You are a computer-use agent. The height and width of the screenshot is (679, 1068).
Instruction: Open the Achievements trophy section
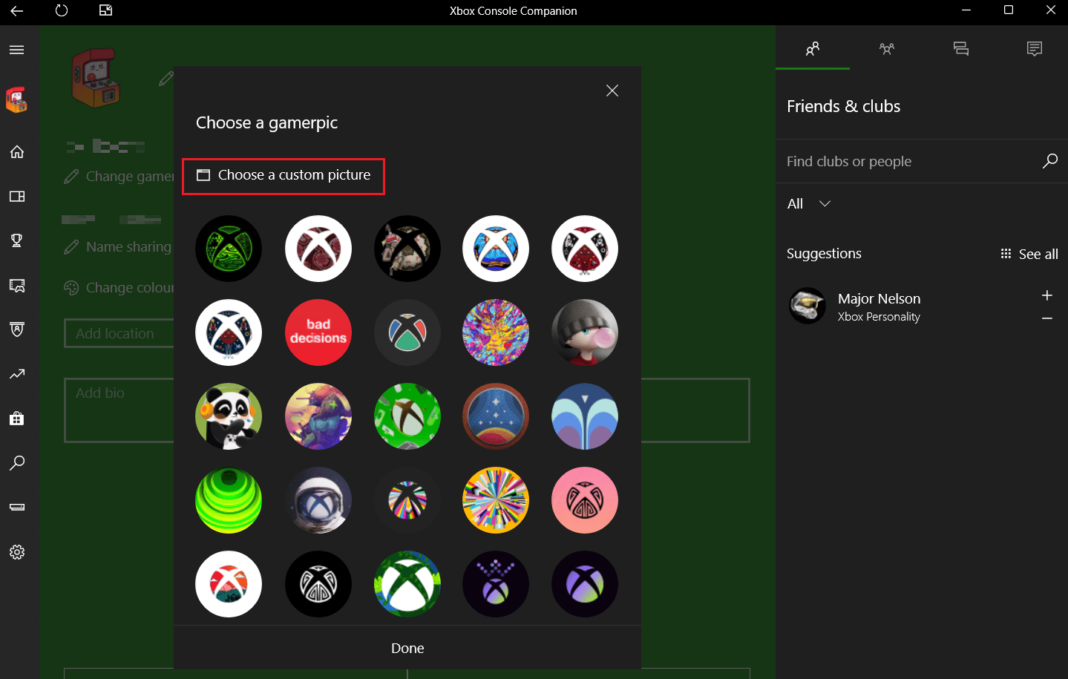pyautogui.click(x=17, y=240)
